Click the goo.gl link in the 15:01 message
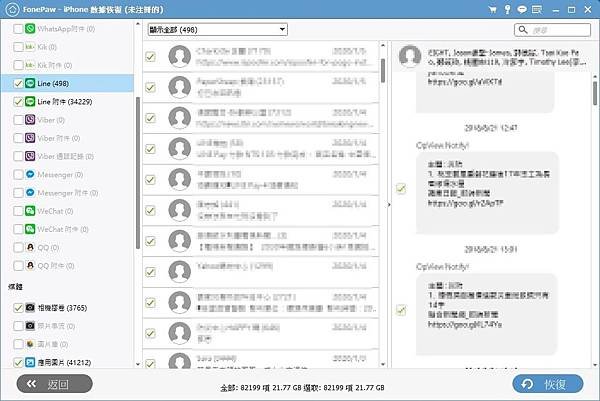This screenshot has width=600, height=401. 465,325
